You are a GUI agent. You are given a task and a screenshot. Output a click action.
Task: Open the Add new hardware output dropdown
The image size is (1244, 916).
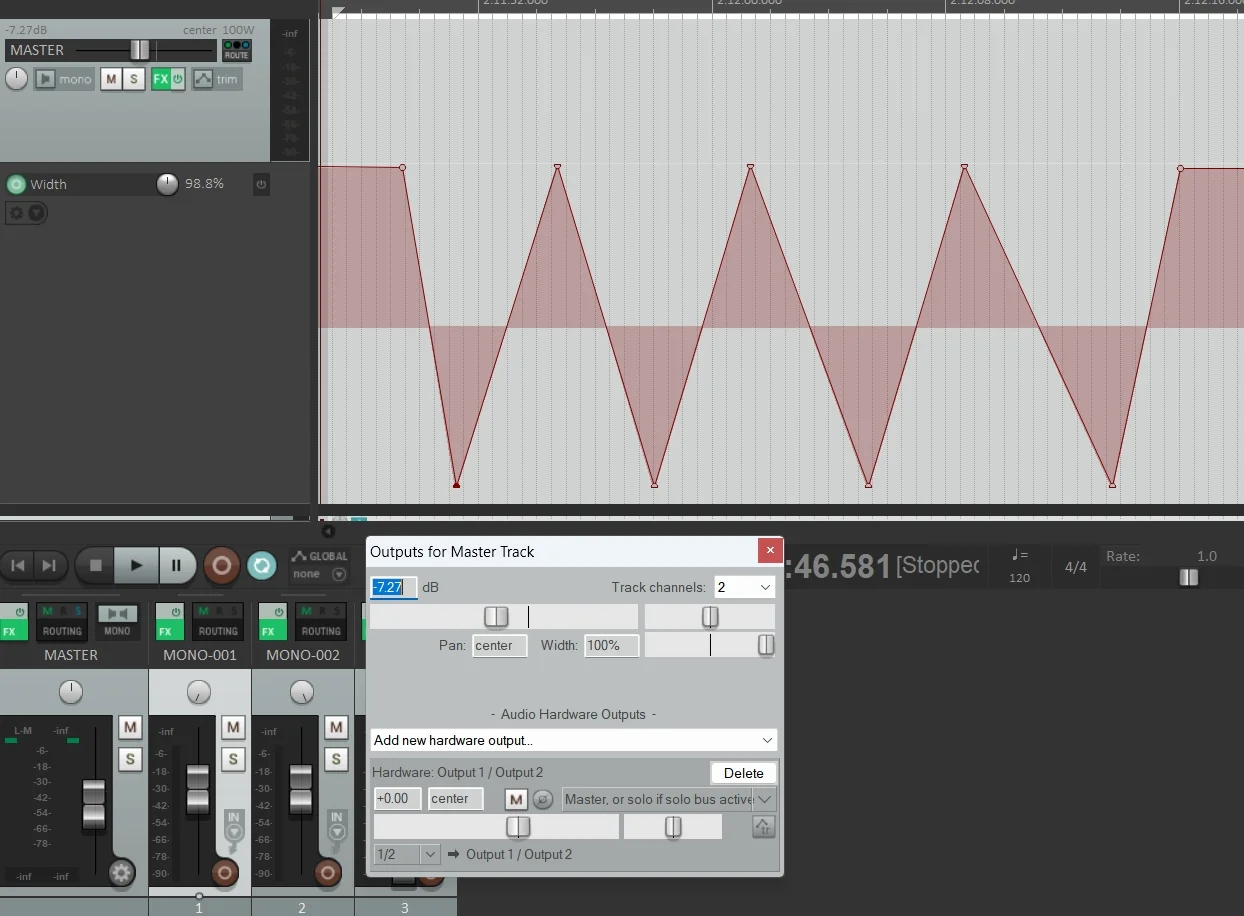pos(574,740)
